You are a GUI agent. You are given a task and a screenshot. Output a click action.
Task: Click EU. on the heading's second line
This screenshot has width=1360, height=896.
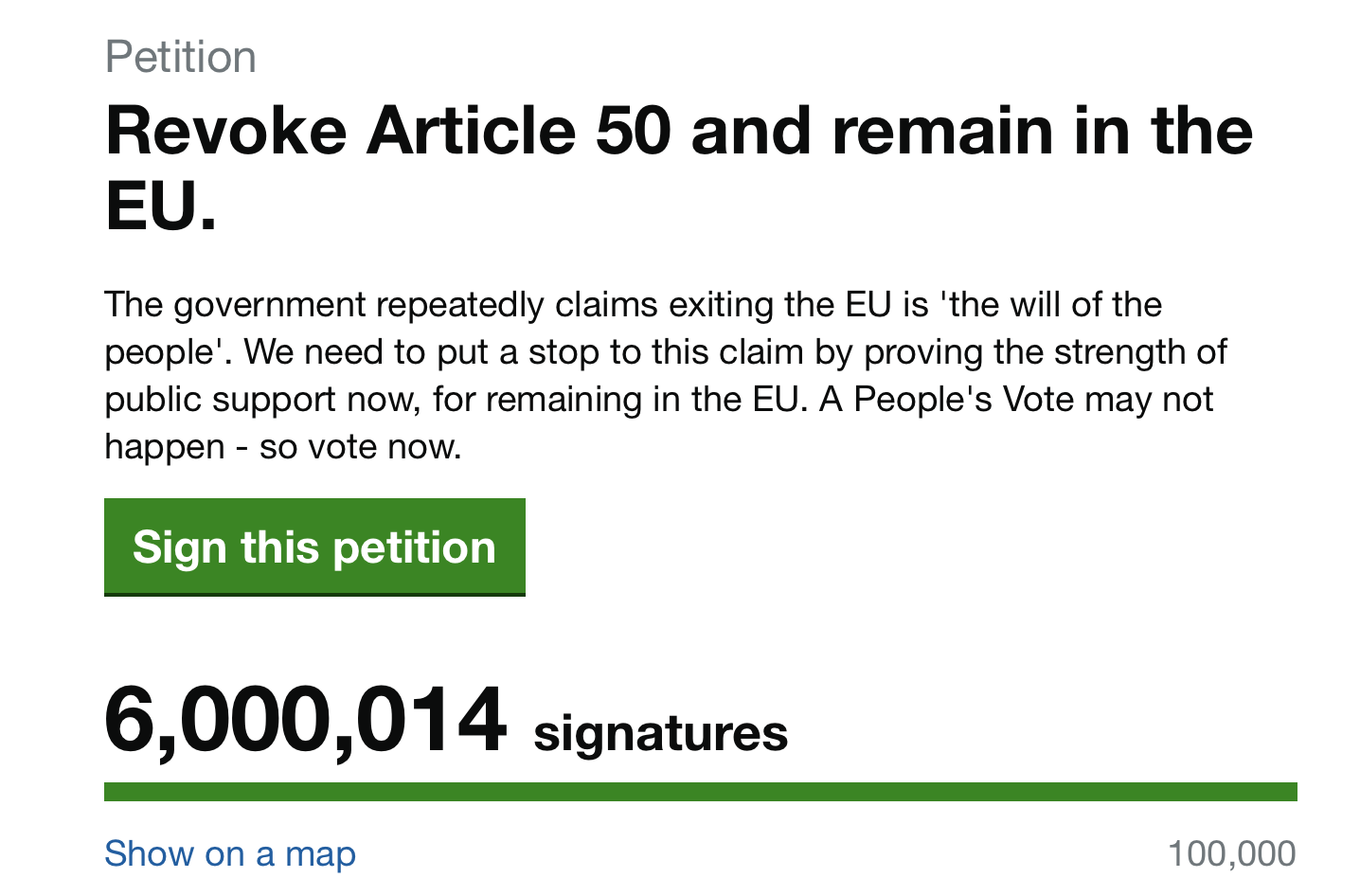[161, 206]
